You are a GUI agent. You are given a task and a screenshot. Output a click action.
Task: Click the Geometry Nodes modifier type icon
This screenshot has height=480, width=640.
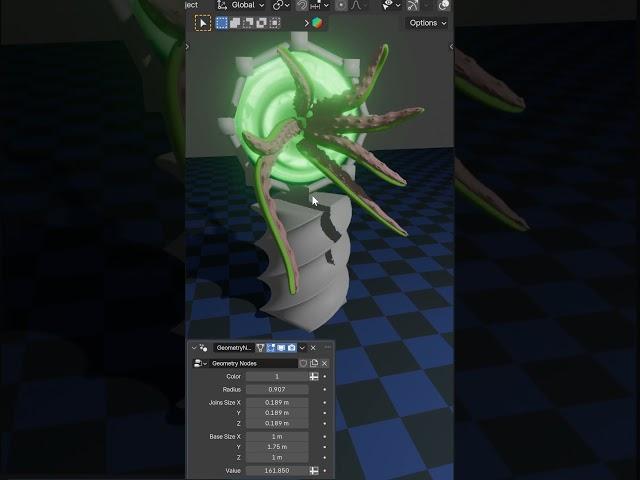pyautogui.click(x=203, y=348)
